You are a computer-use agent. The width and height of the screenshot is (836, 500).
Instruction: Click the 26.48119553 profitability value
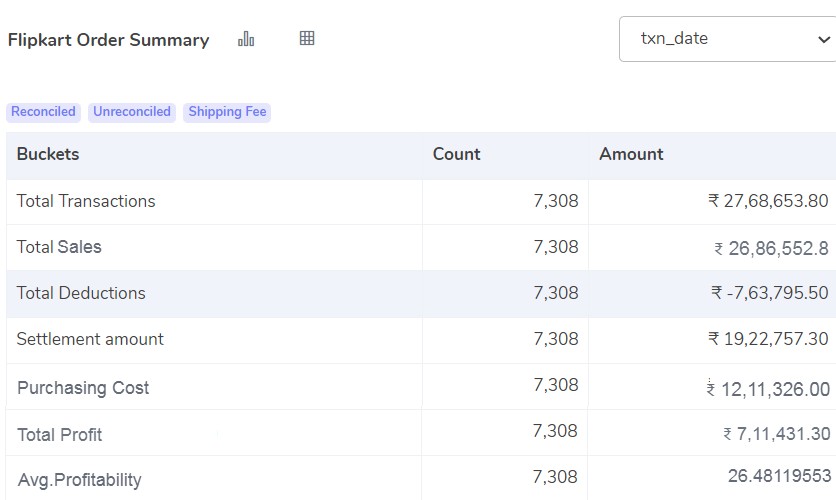pos(779,476)
